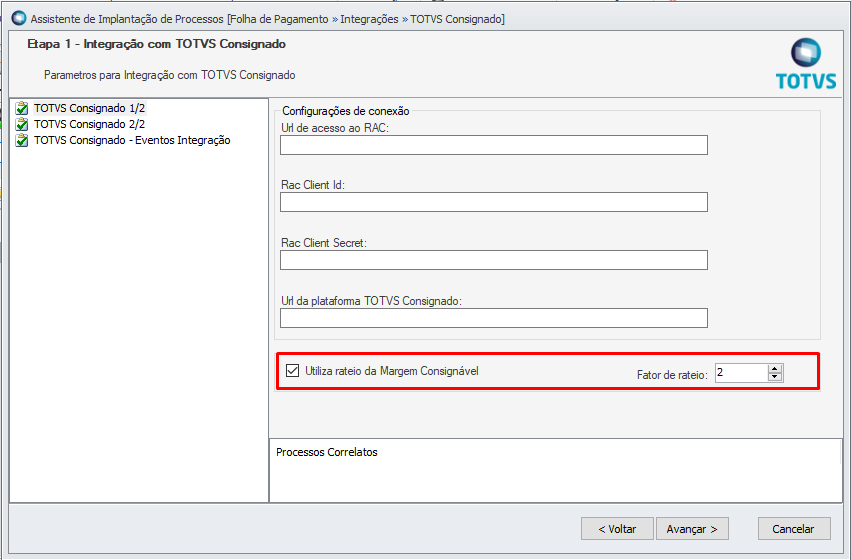The width and height of the screenshot is (851, 560).
Task: Select TOTVS Consignado - Eventos Integração step
Action: [x=132, y=141]
